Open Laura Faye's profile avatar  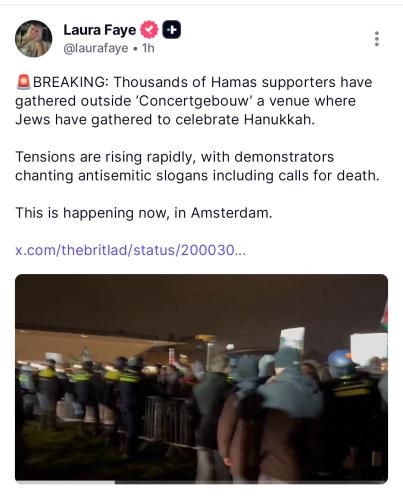33,39
